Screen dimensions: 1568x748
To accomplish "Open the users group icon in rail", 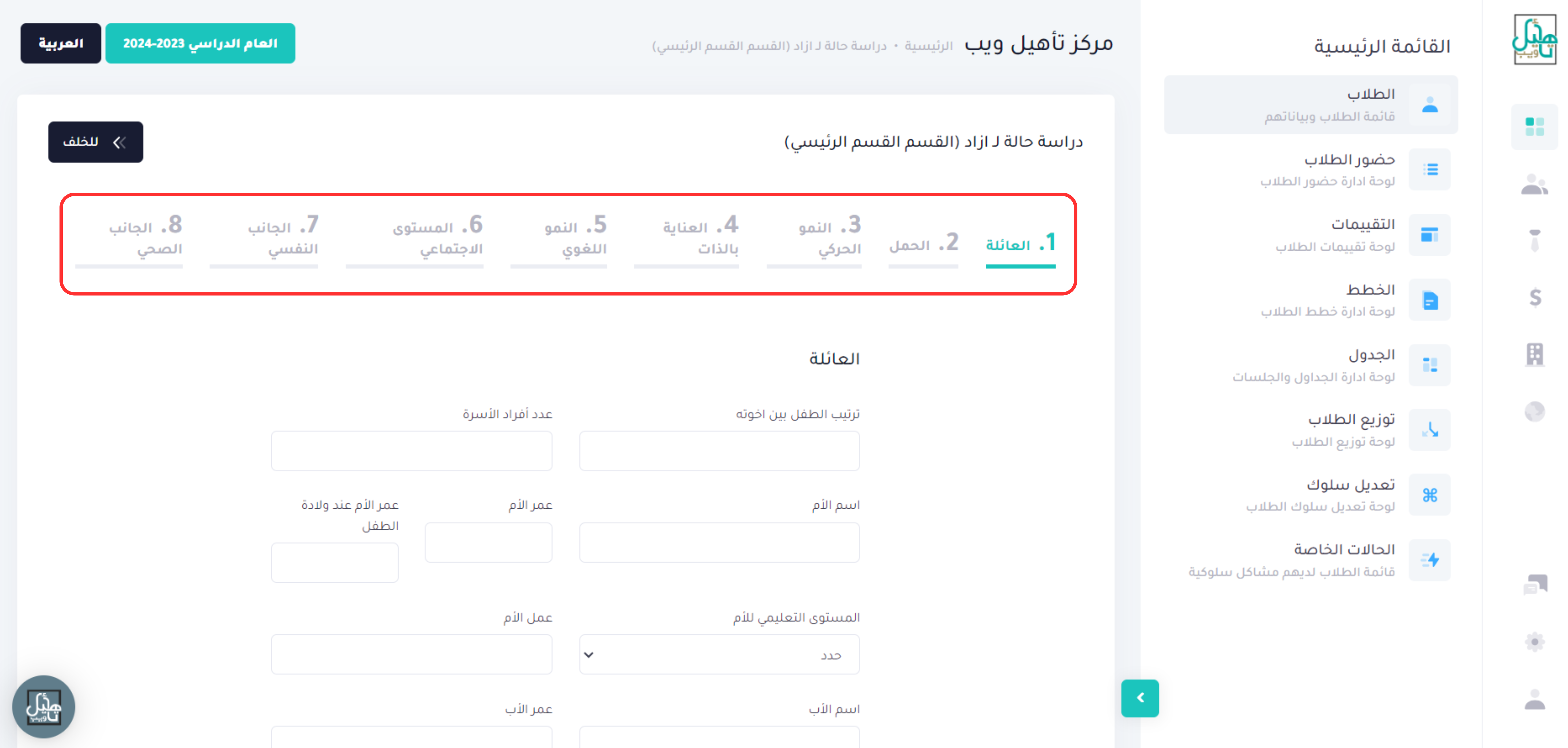I will (1534, 184).
